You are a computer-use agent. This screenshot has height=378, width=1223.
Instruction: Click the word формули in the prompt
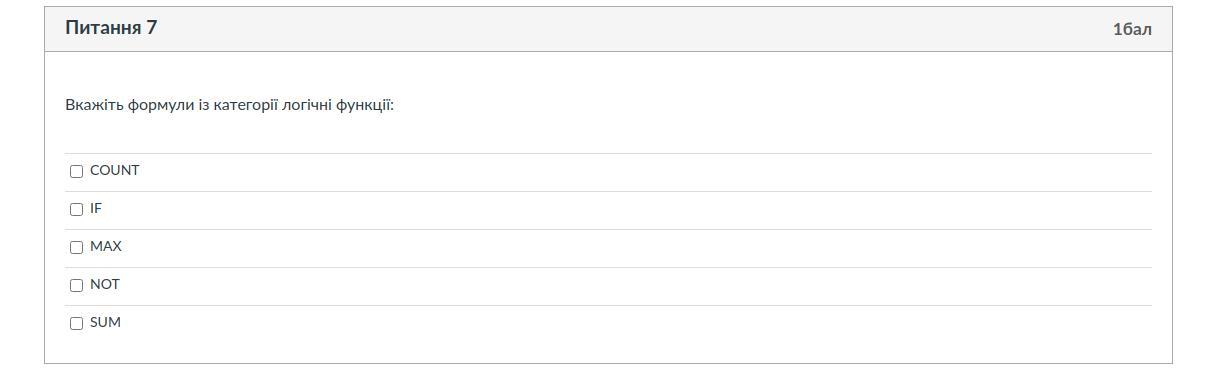160,105
